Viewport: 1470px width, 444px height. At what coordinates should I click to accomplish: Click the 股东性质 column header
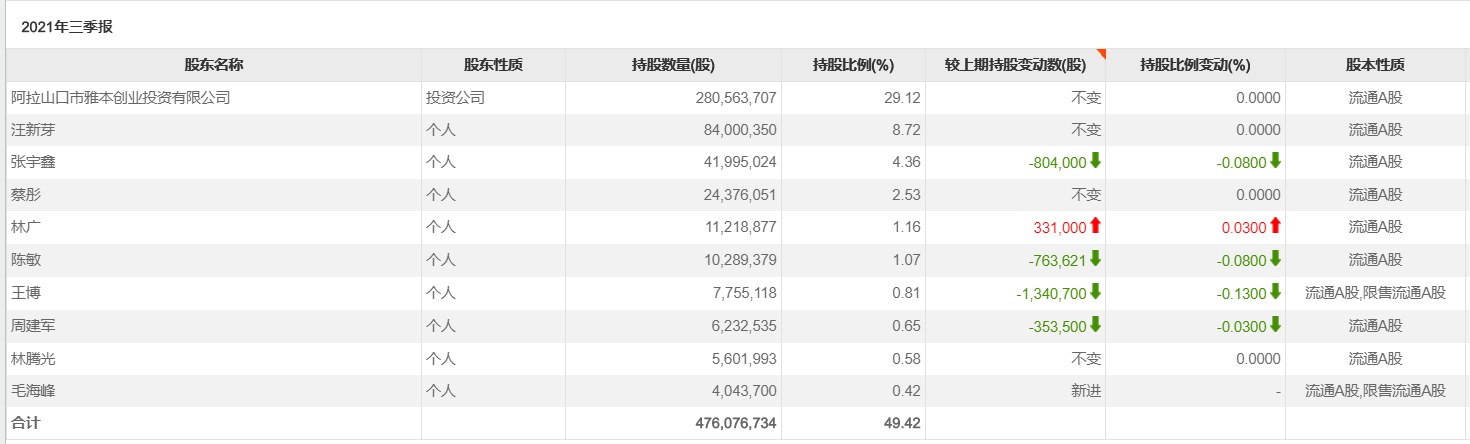[493, 65]
